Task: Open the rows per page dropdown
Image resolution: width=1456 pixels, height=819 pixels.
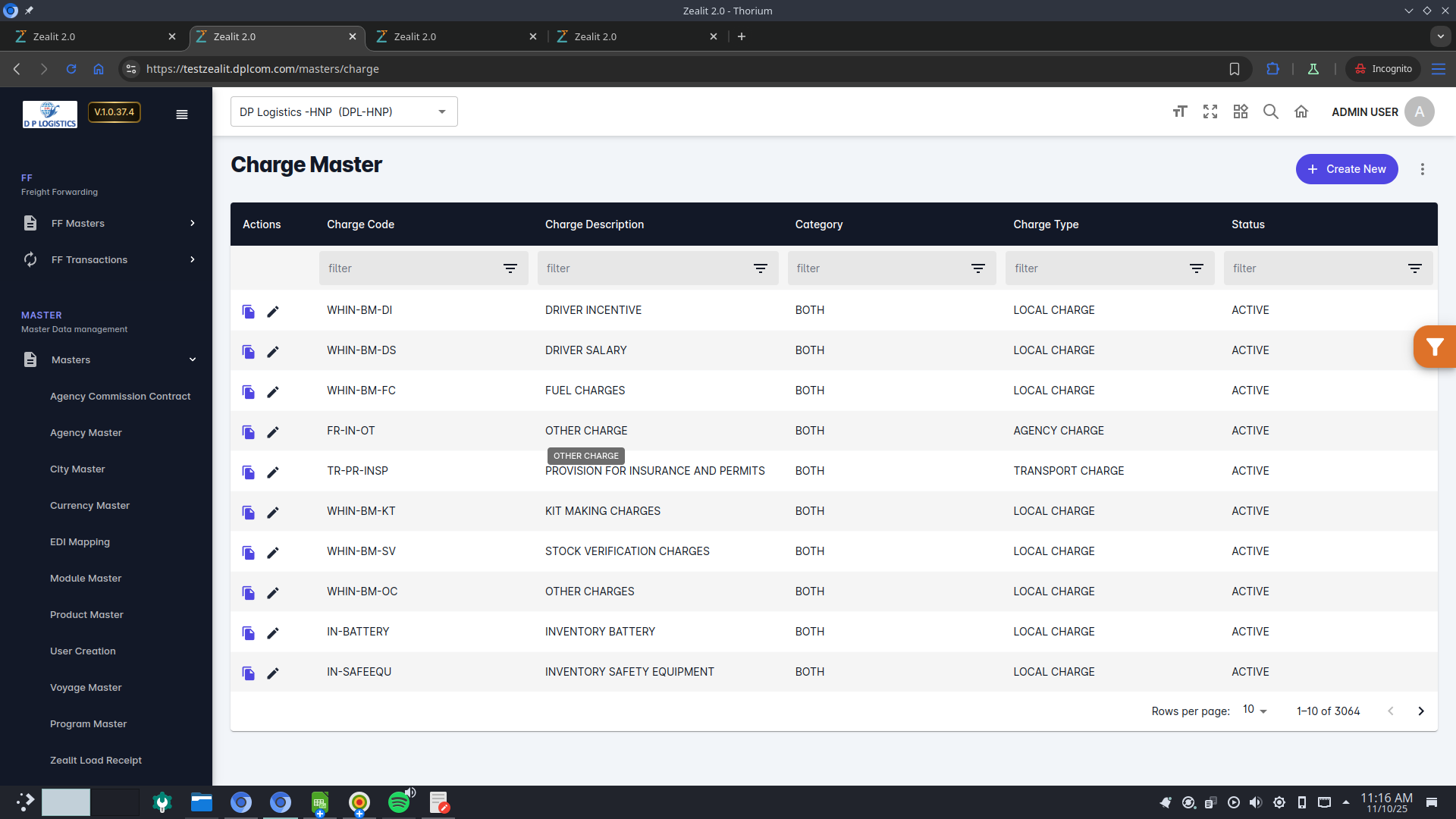Action: tap(1255, 711)
